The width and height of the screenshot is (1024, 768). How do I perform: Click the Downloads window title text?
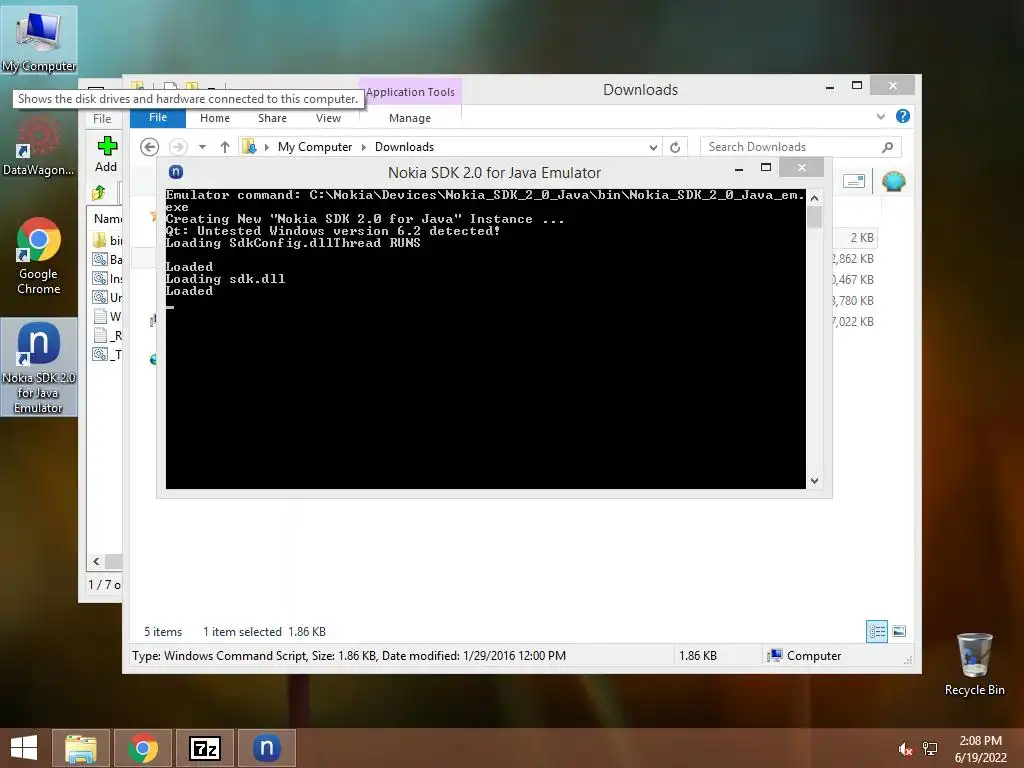(x=640, y=90)
